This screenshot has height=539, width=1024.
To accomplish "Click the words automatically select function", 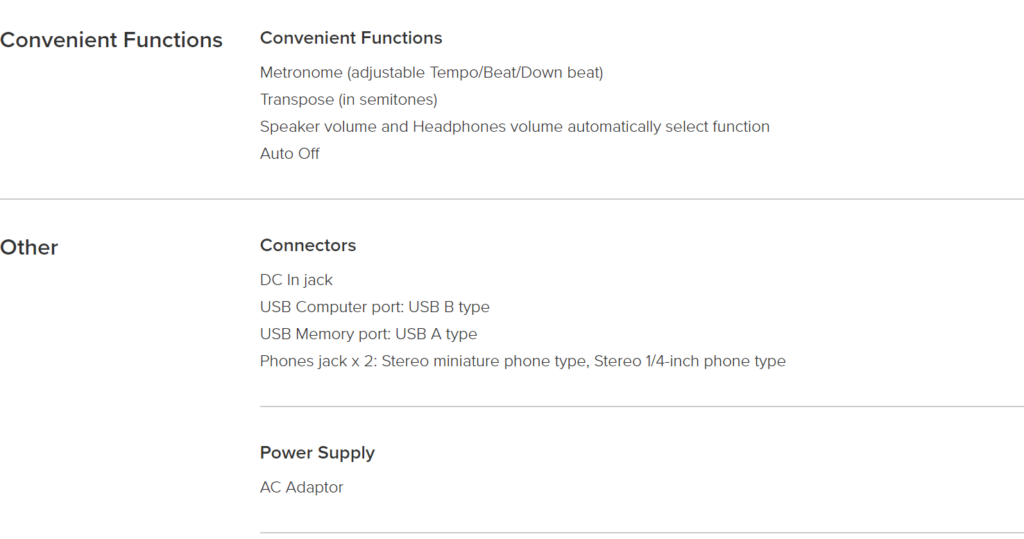I will [x=668, y=126].
